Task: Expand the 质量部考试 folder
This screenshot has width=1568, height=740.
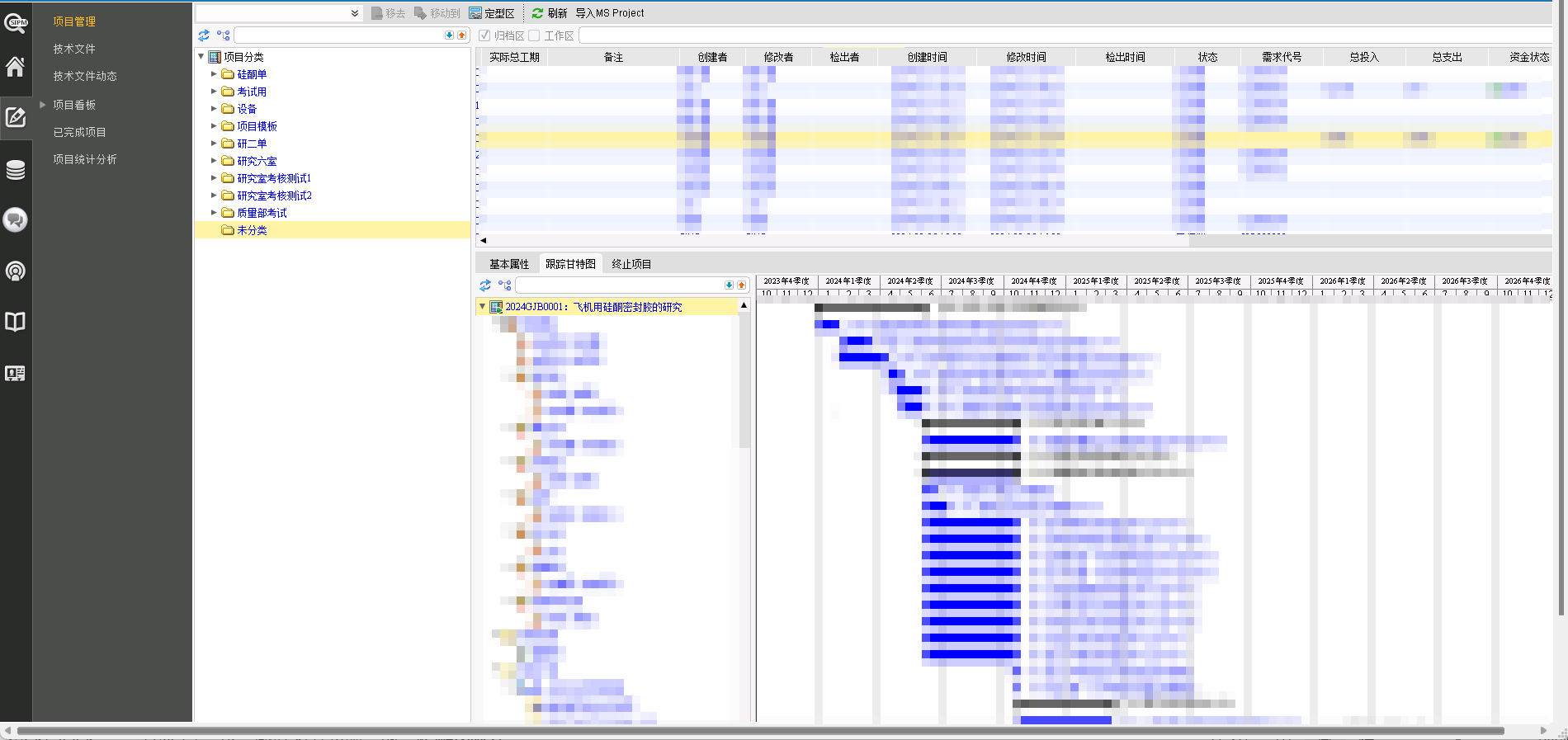Action: point(214,213)
